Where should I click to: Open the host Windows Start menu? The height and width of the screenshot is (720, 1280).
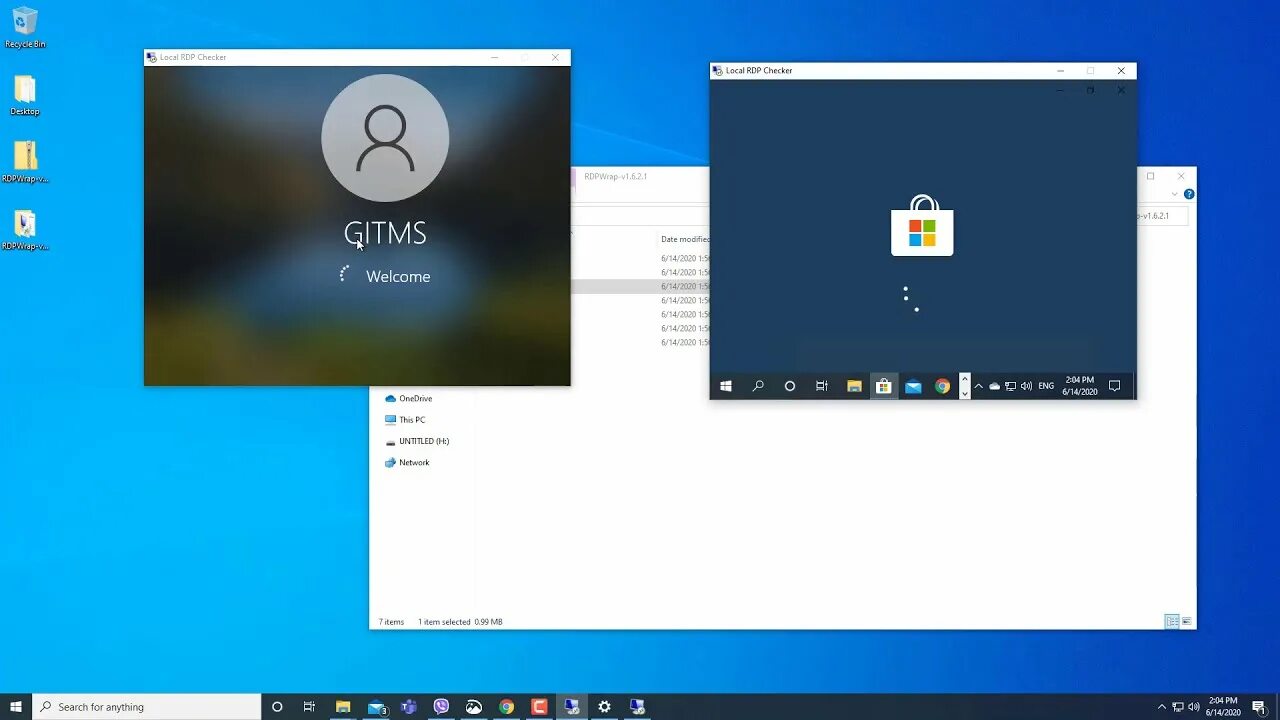[x=16, y=707]
